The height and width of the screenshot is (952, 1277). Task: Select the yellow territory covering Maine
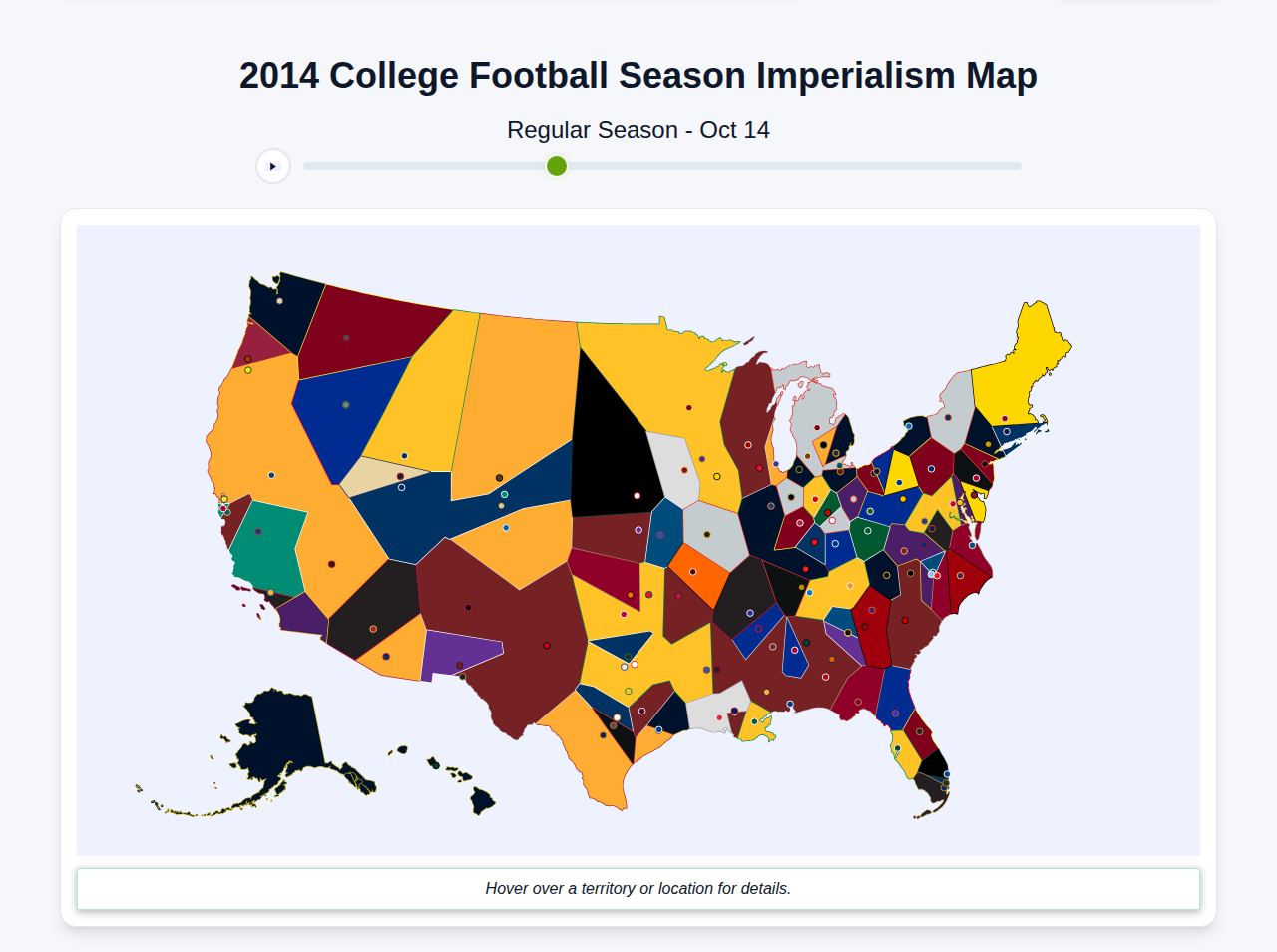[x=1038, y=339]
